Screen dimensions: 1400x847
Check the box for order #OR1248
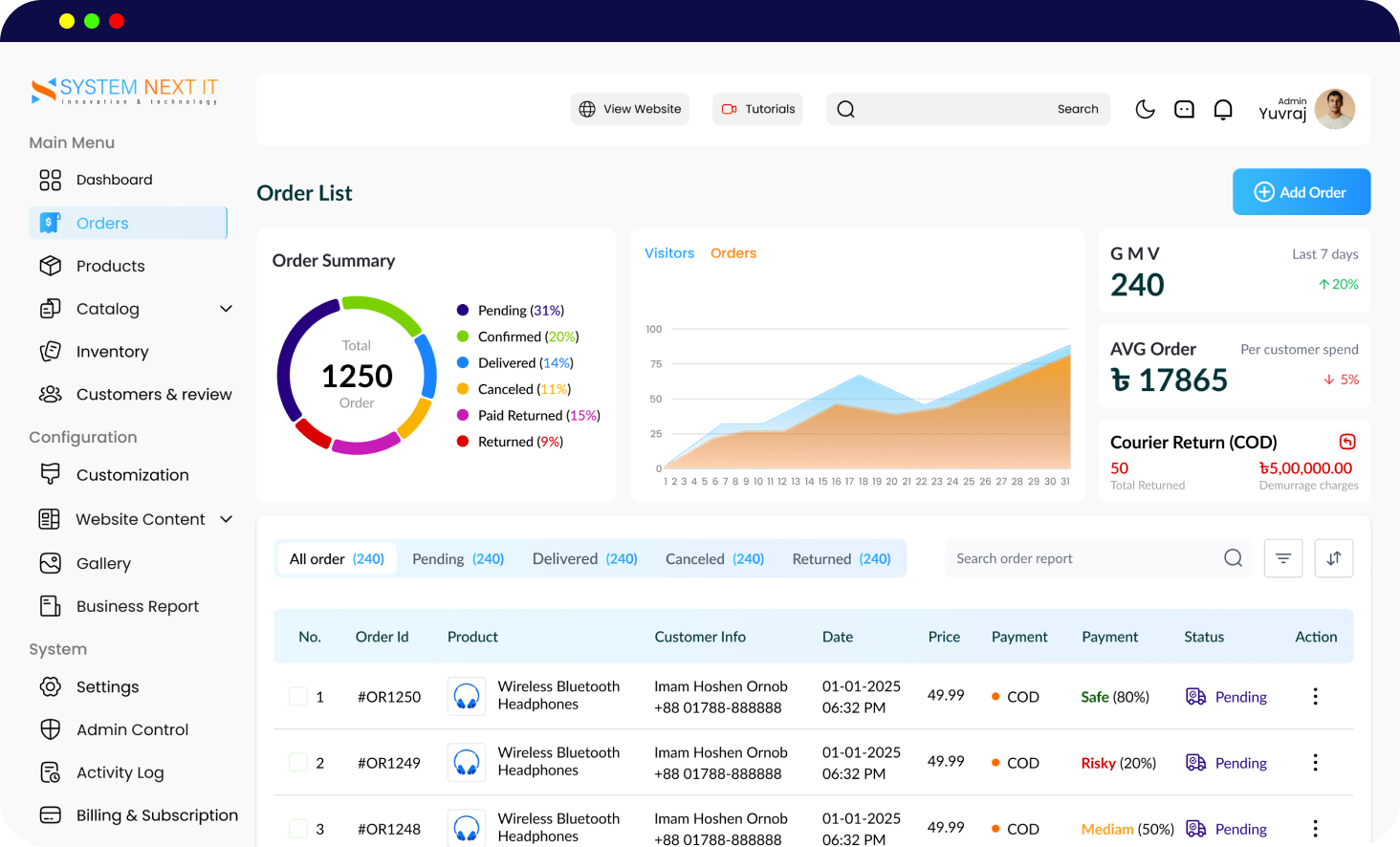pyautogui.click(x=298, y=828)
